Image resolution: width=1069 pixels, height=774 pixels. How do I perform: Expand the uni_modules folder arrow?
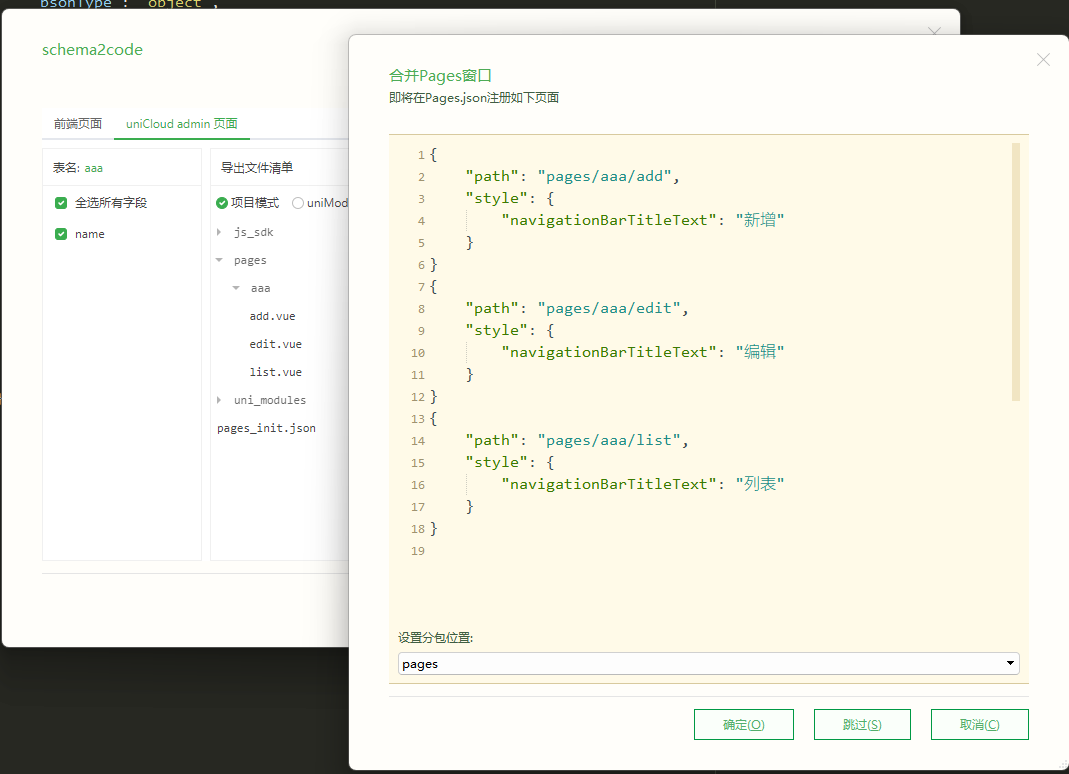pos(219,400)
